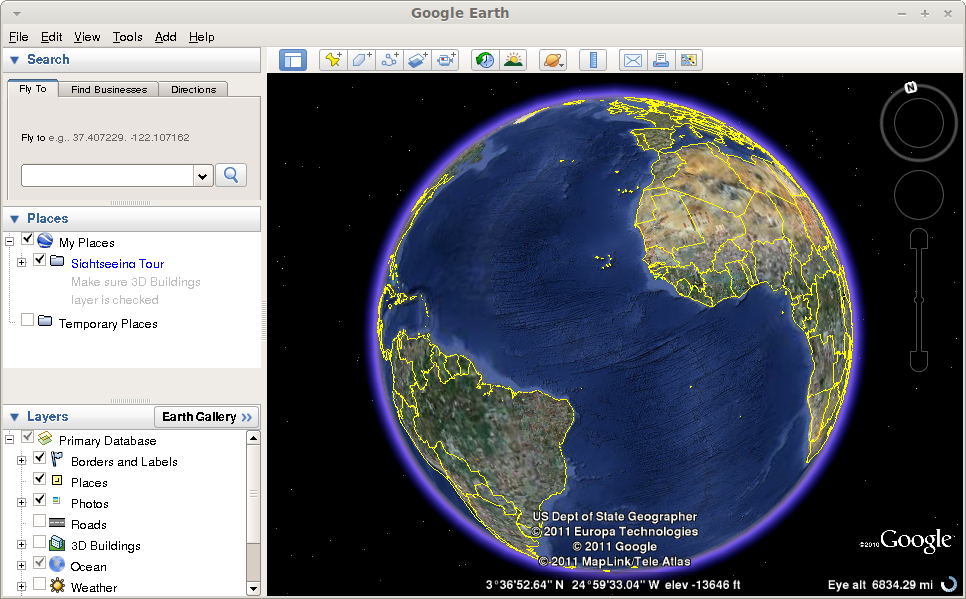Switch to the Find Businesses tab

pos(109,89)
